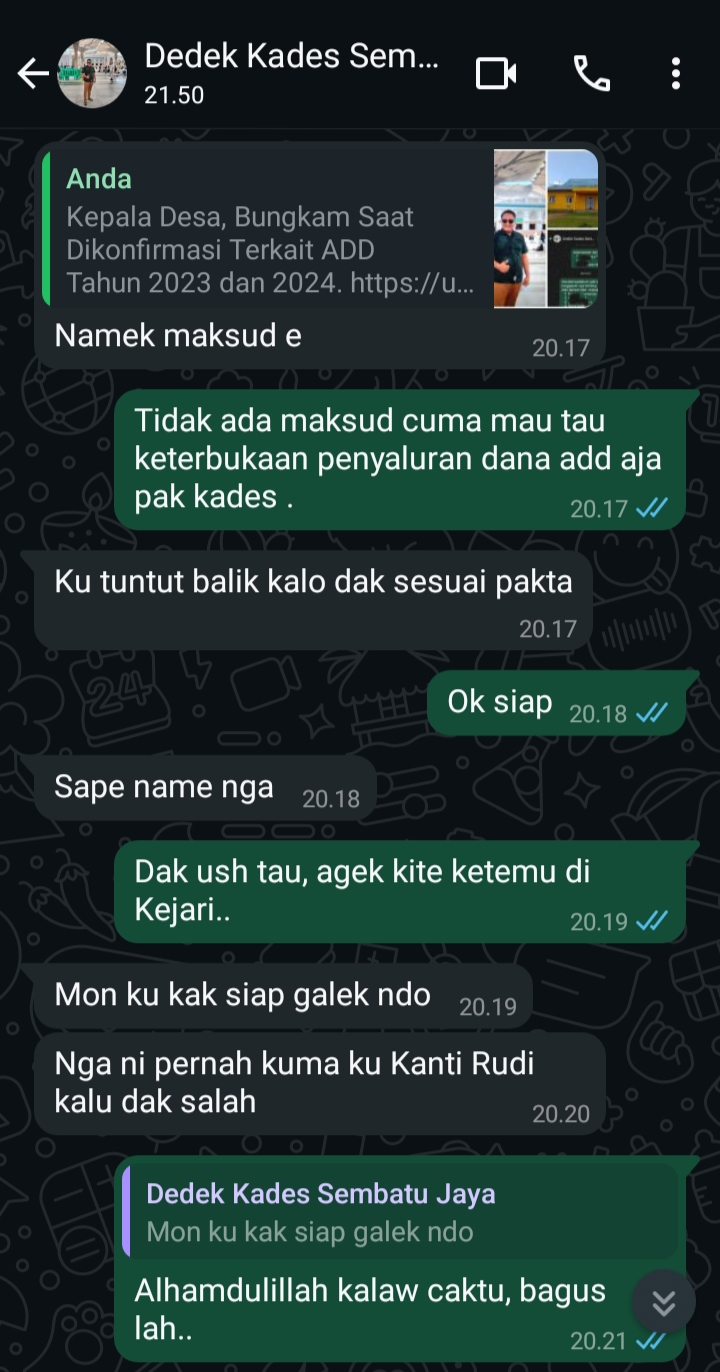Tap read receipt ticks on 'Ok siap'
Image resolution: width=720 pixels, height=1372 pixels.
(x=652, y=713)
